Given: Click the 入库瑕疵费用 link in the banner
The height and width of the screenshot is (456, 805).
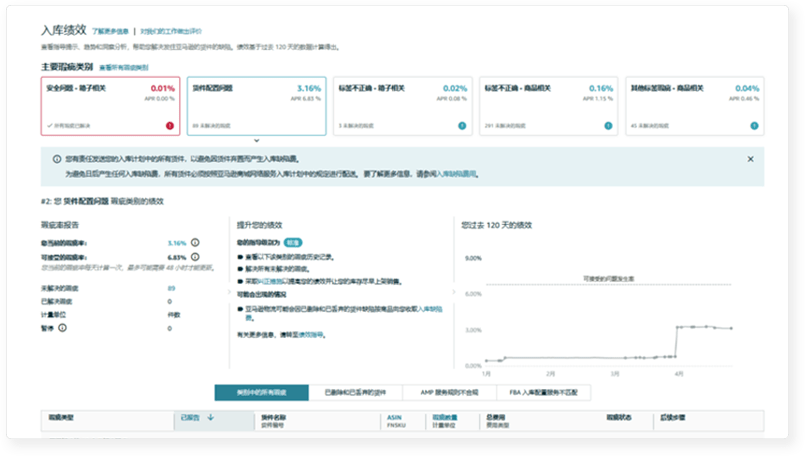Looking at the screenshot, I should 455,174.
